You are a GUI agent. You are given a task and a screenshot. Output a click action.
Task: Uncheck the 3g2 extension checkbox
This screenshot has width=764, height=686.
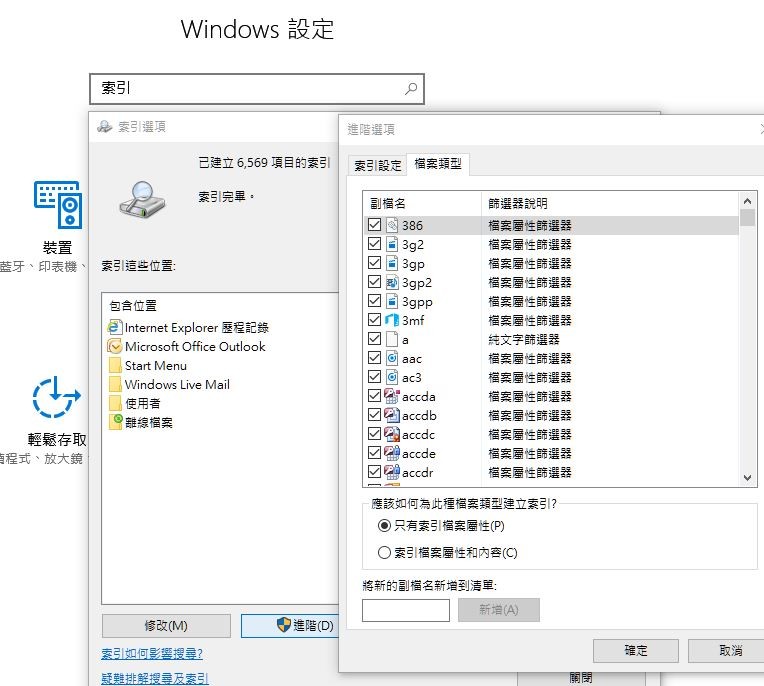point(374,244)
